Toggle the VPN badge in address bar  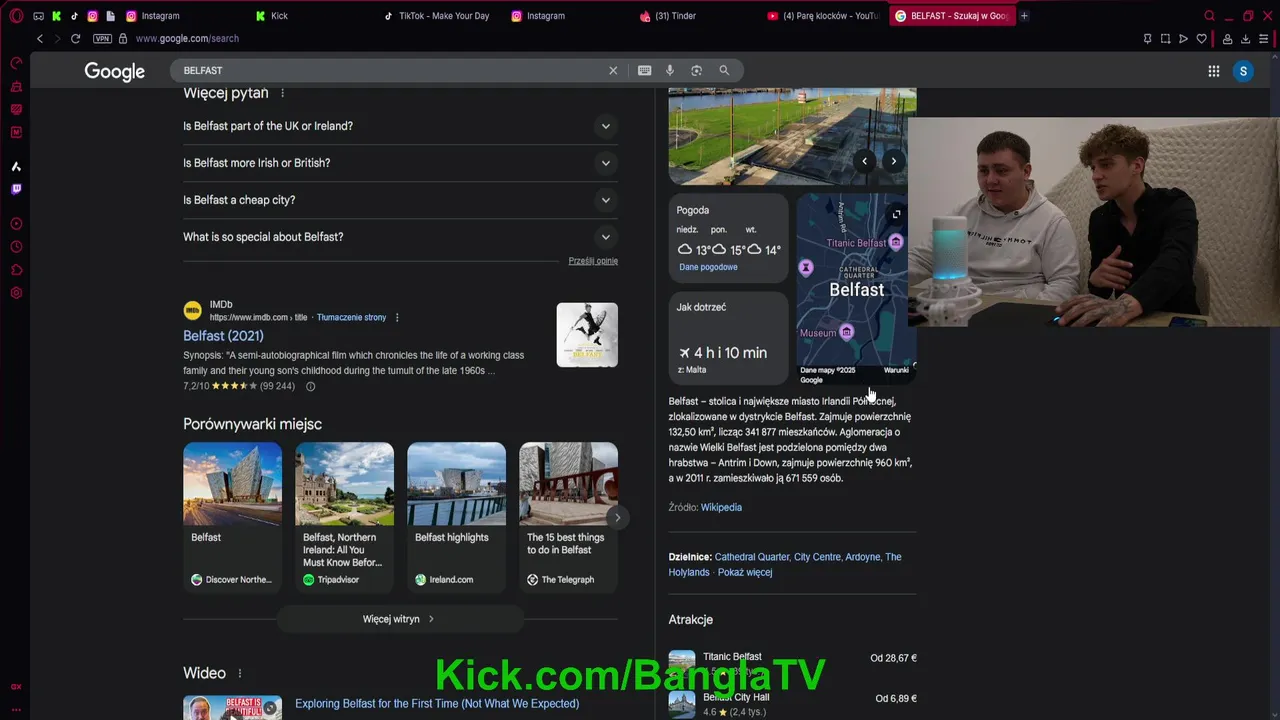102,39
